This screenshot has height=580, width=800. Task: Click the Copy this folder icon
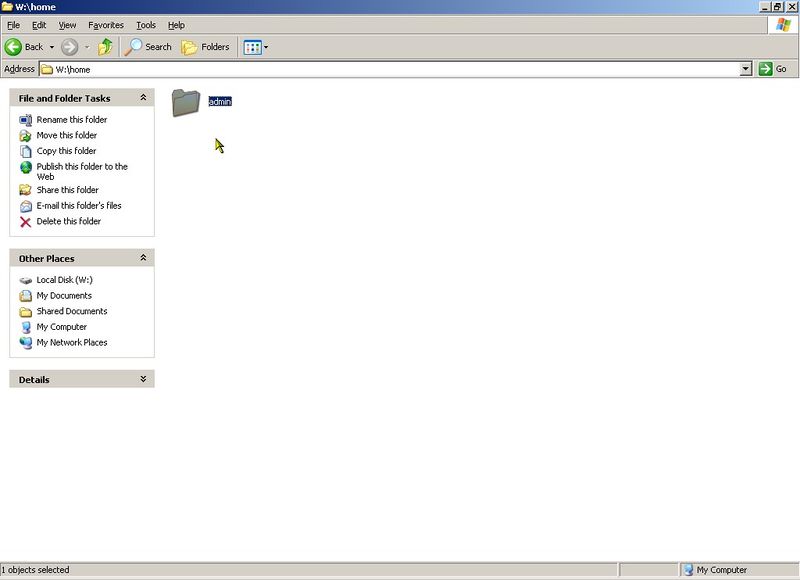click(x=26, y=152)
